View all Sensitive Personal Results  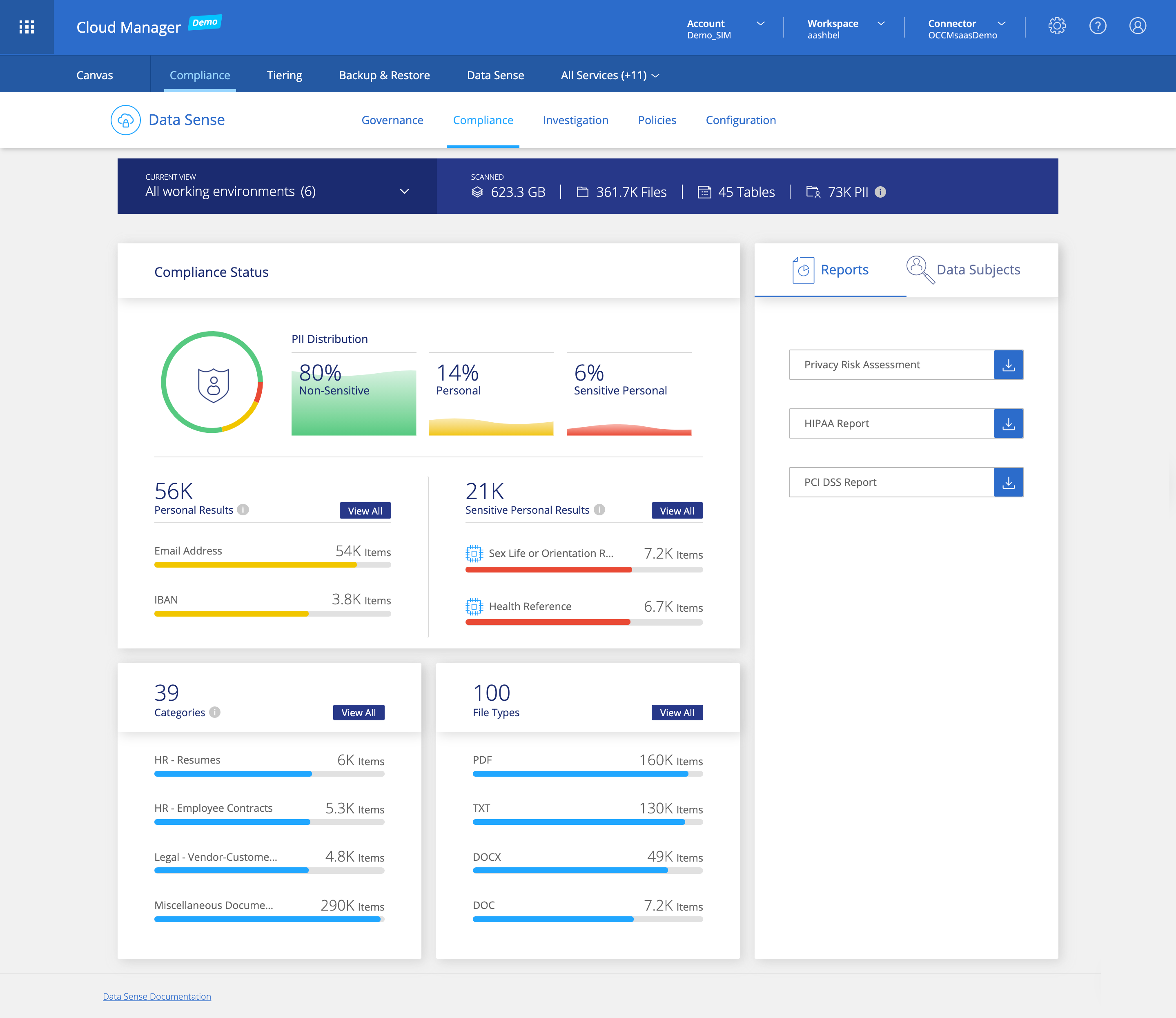point(677,511)
